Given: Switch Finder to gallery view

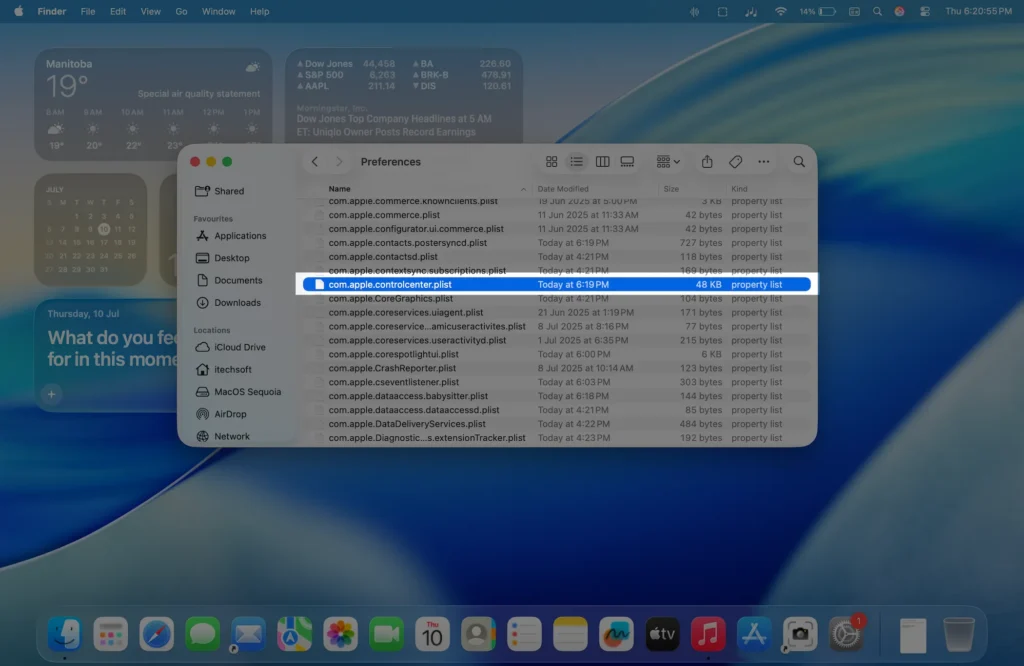Looking at the screenshot, I should (627, 161).
